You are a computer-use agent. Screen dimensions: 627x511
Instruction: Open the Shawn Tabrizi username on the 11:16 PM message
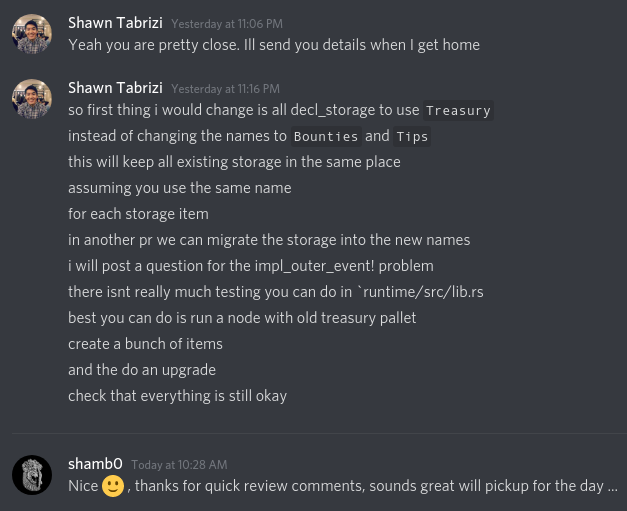[x=115, y=88]
